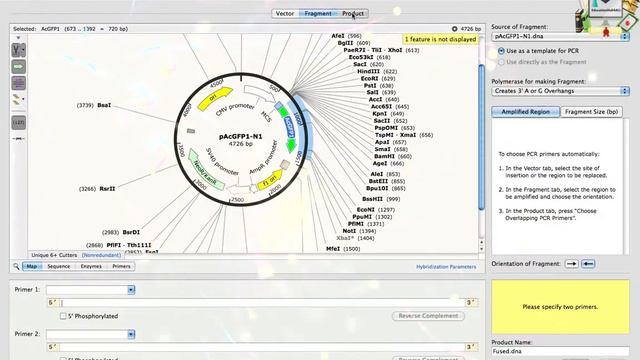This screenshot has height=360, width=640.
Task: Click the BsrDI enzyme label
Action: coord(131,232)
